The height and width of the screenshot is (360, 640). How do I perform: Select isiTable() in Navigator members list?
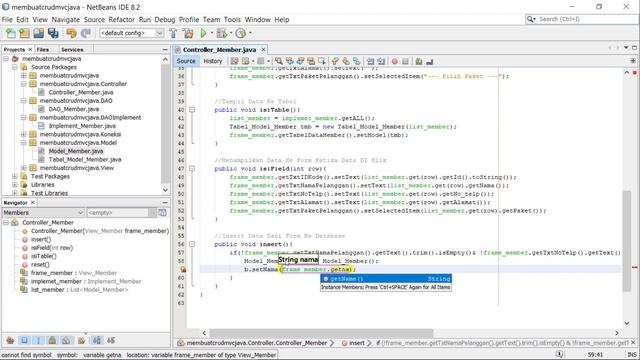(x=44, y=256)
